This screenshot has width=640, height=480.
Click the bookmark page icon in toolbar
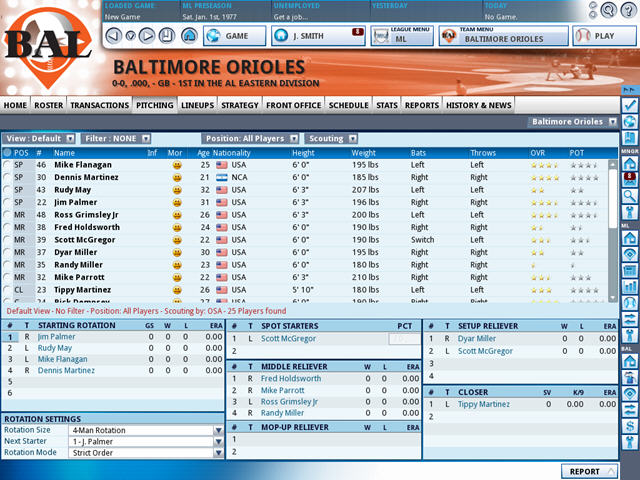click(167, 36)
